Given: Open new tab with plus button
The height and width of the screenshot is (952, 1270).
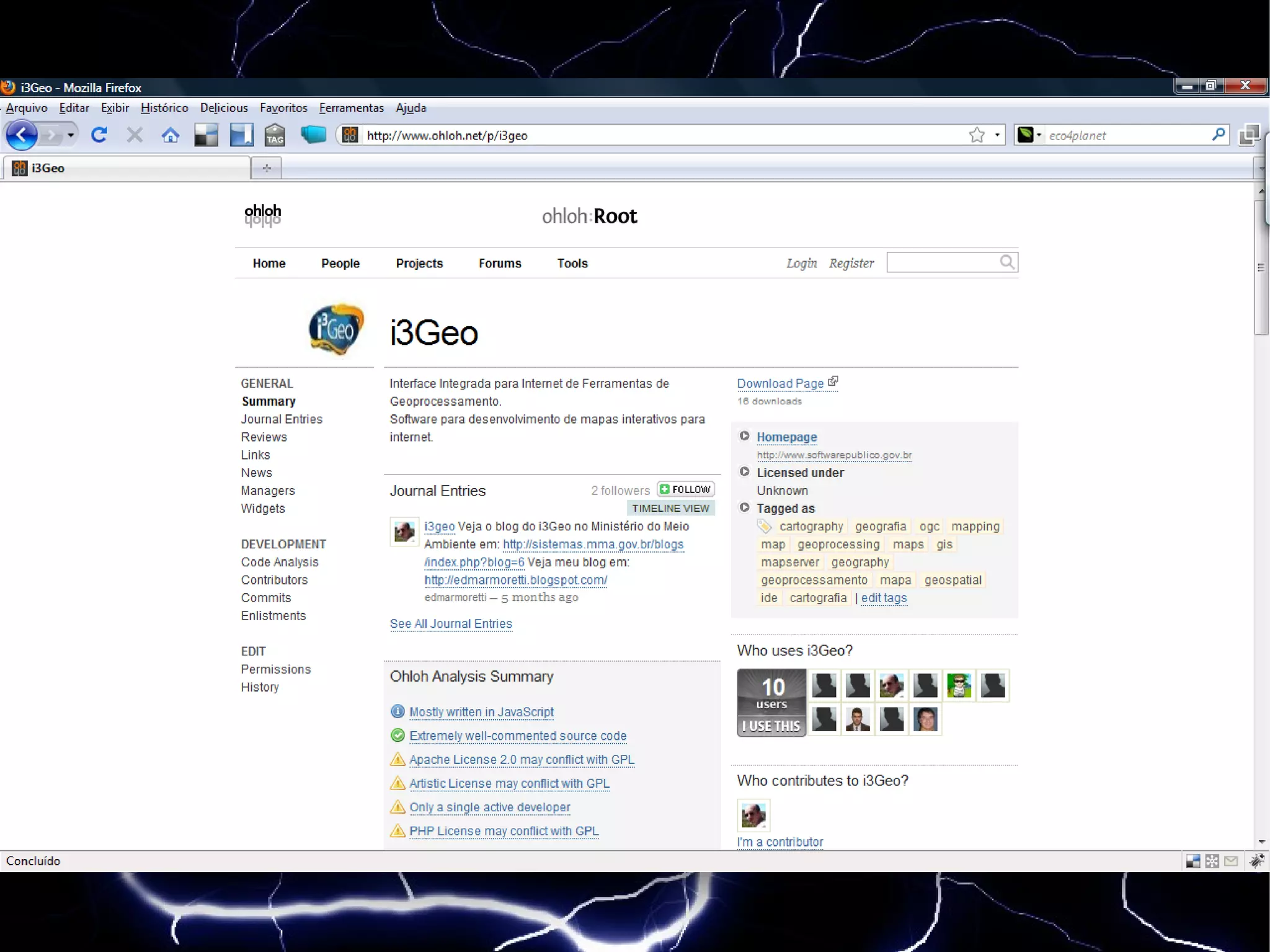Looking at the screenshot, I should [x=267, y=168].
